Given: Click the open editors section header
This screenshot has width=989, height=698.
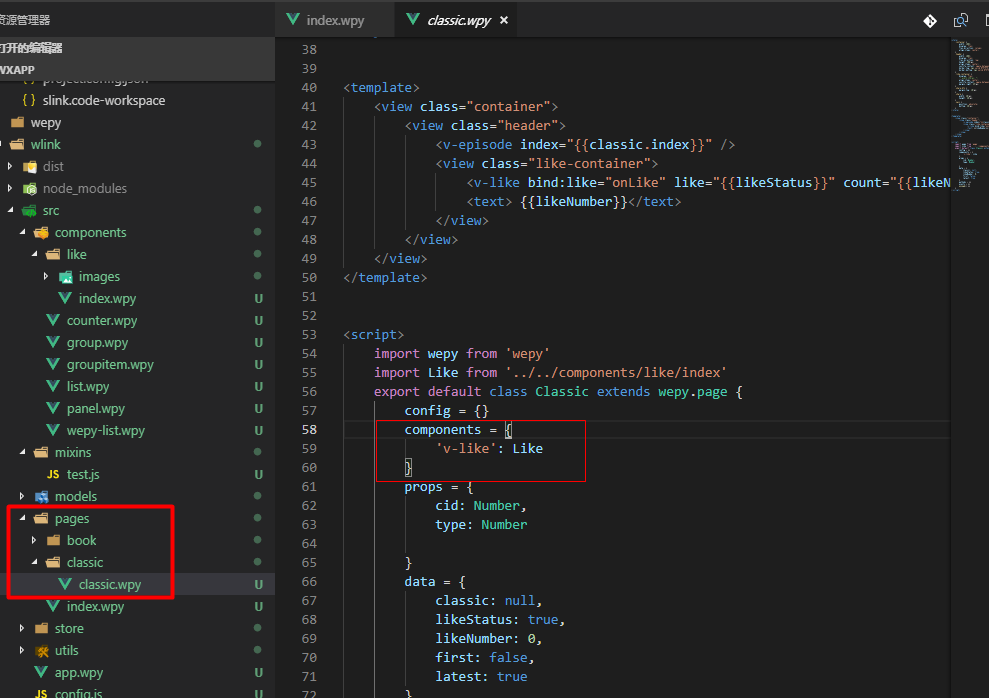Looking at the screenshot, I should pyautogui.click(x=138, y=48).
